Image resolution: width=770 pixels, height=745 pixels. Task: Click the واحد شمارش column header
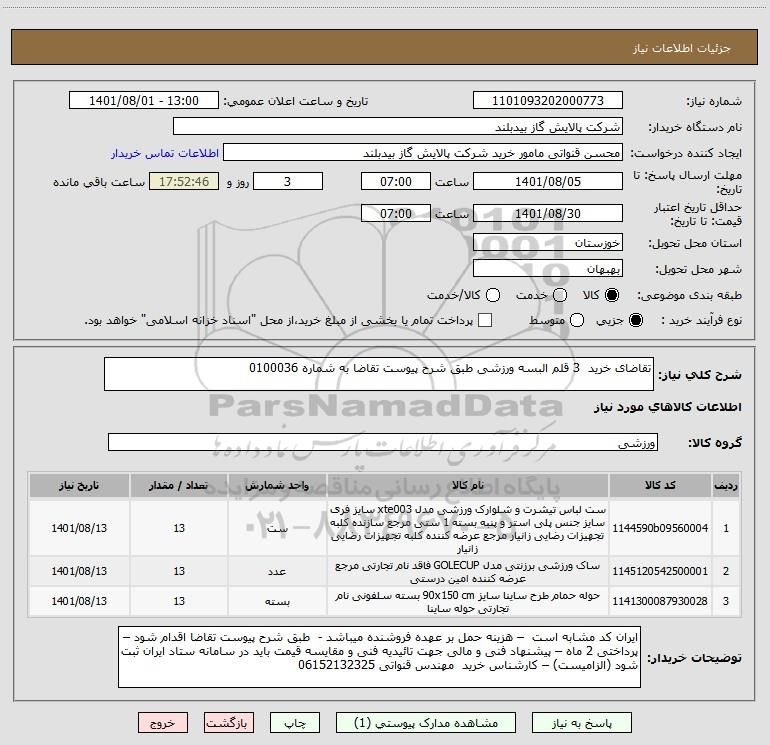tap(277, 485)
